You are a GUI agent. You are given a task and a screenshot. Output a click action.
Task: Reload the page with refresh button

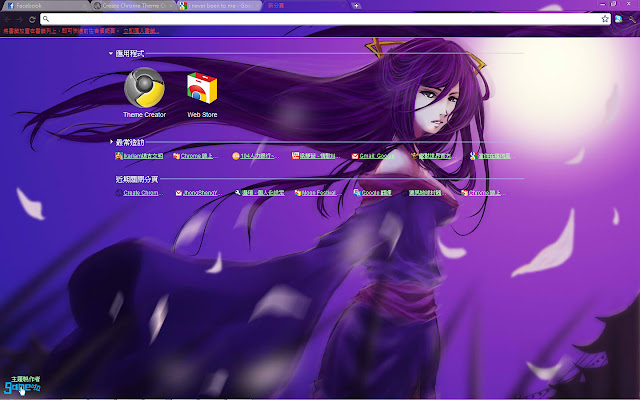(33, 19)
